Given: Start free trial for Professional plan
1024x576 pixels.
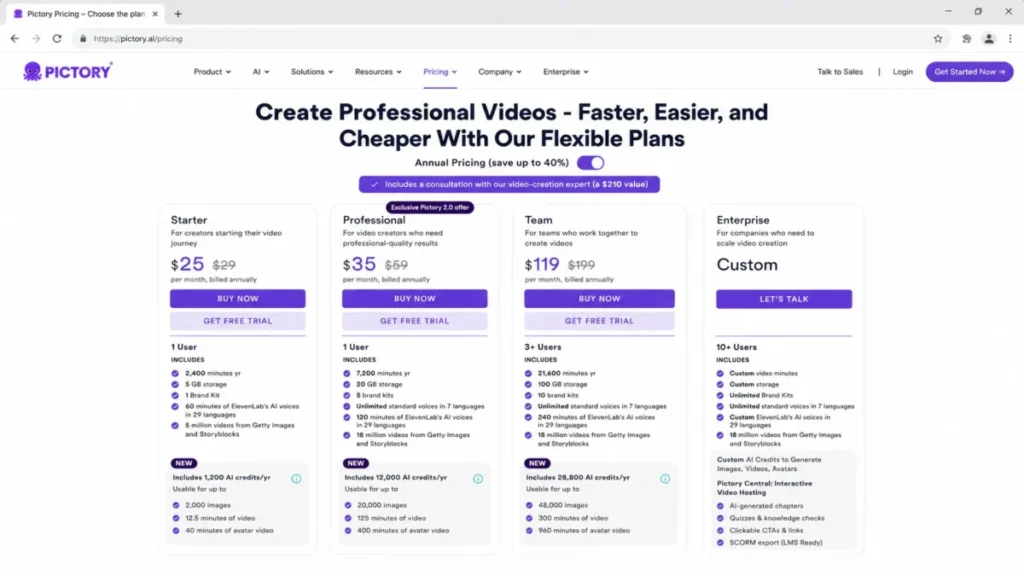Looking at the screenshot, I should coord(415,321).
